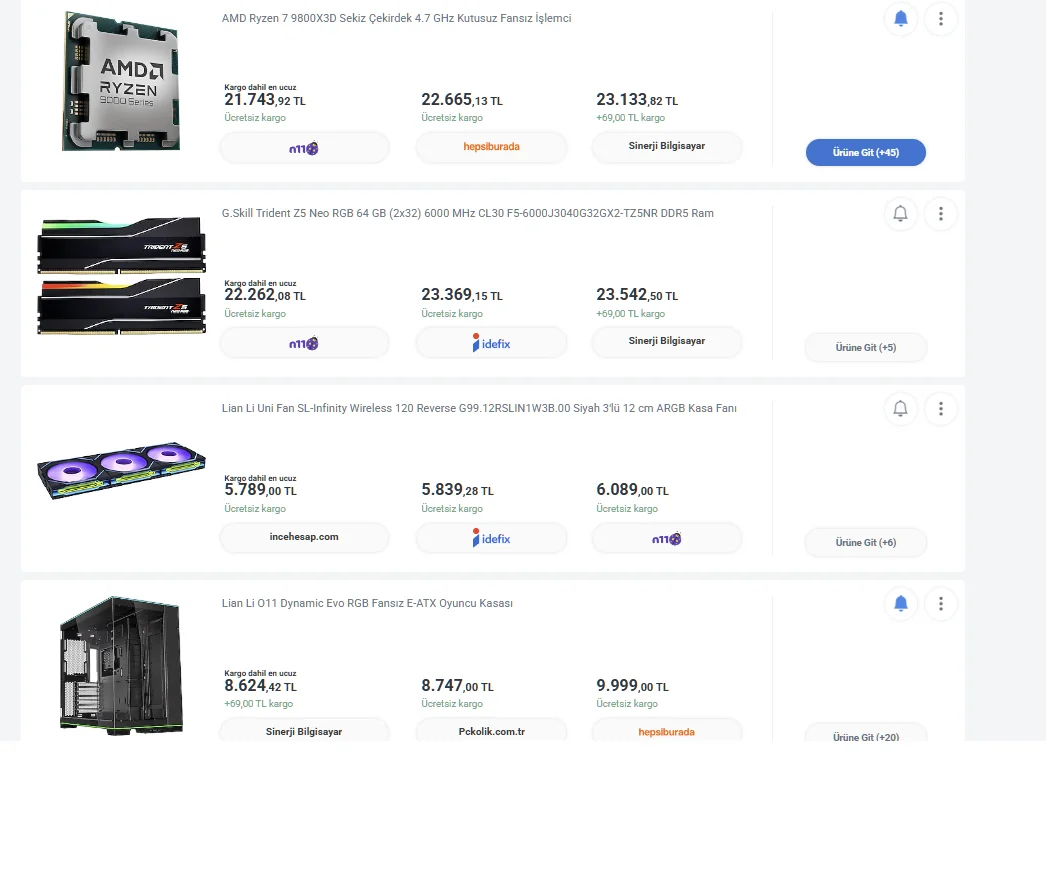Open AMD Ryzen 7 9800X3D product title link
This screenshot has height=875, width=1046.
point(397,18)
